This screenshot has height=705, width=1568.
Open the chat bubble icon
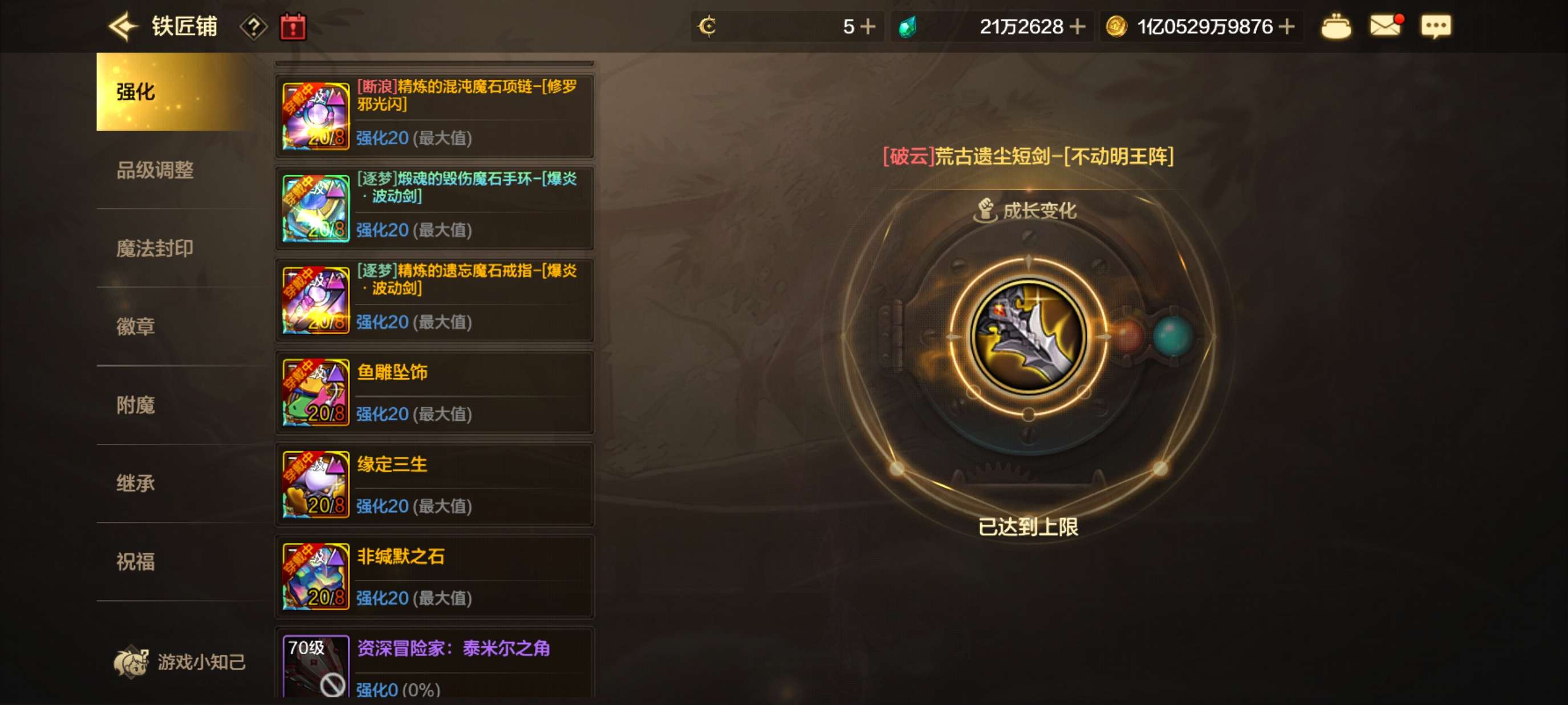coord(1435,27)
